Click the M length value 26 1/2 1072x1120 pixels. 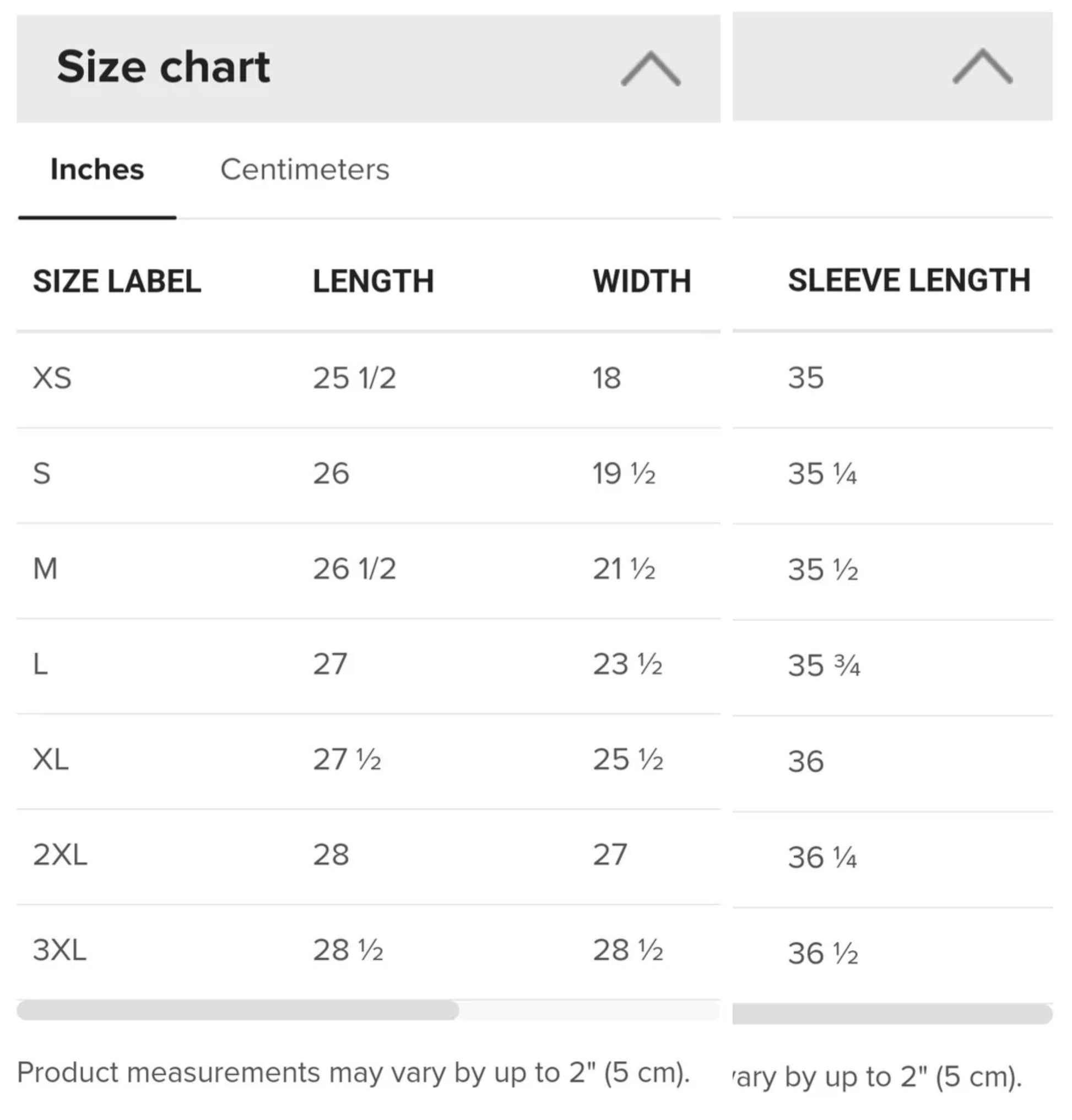click(354, 569)
